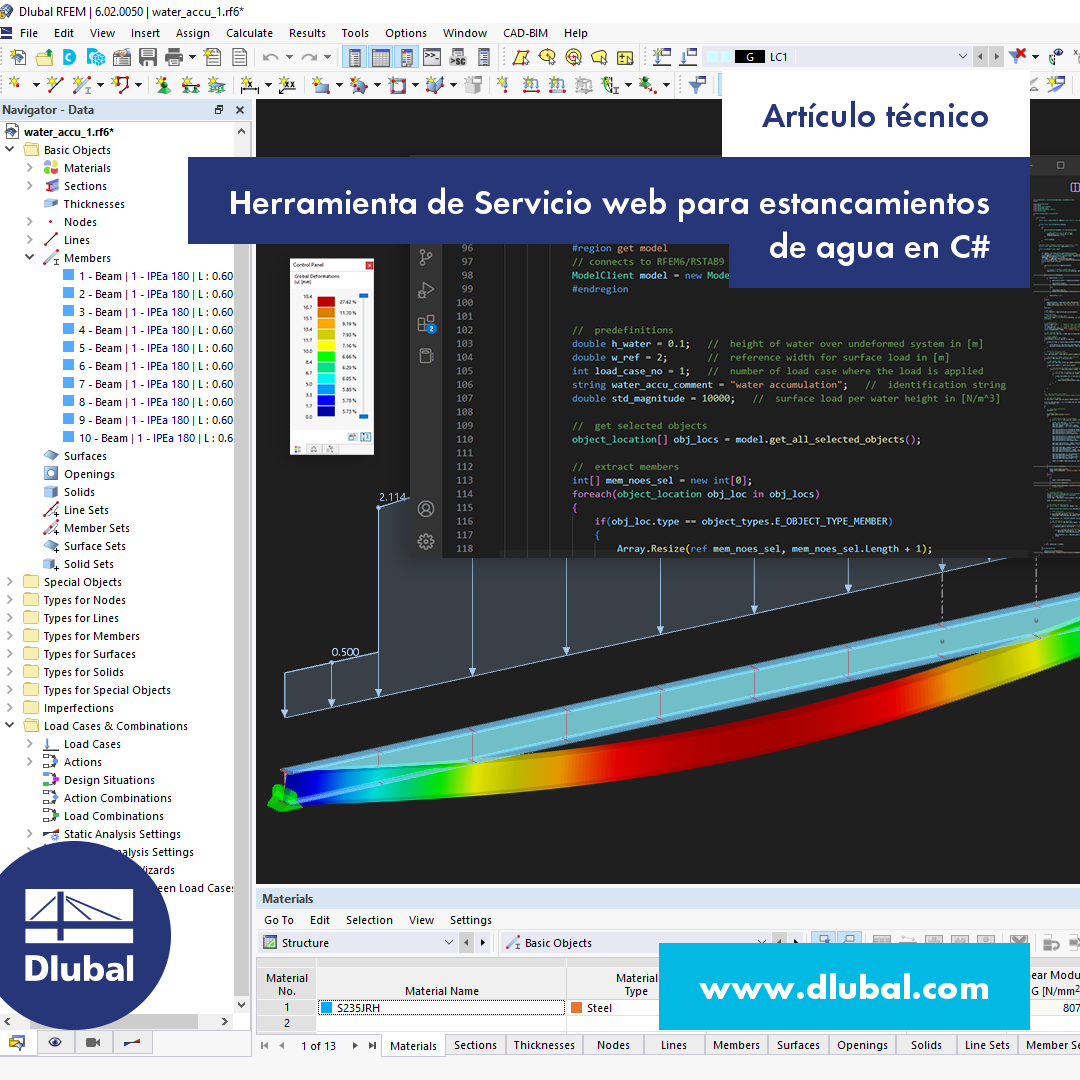Open the Calculate menu
The image size is (1080, 1080).
(x=249, y=33)
